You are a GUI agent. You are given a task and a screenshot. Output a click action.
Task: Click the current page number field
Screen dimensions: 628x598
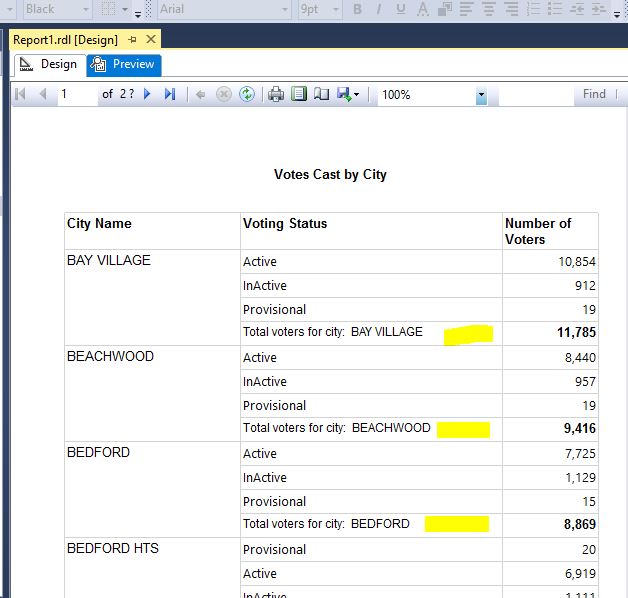pos(76,94)
